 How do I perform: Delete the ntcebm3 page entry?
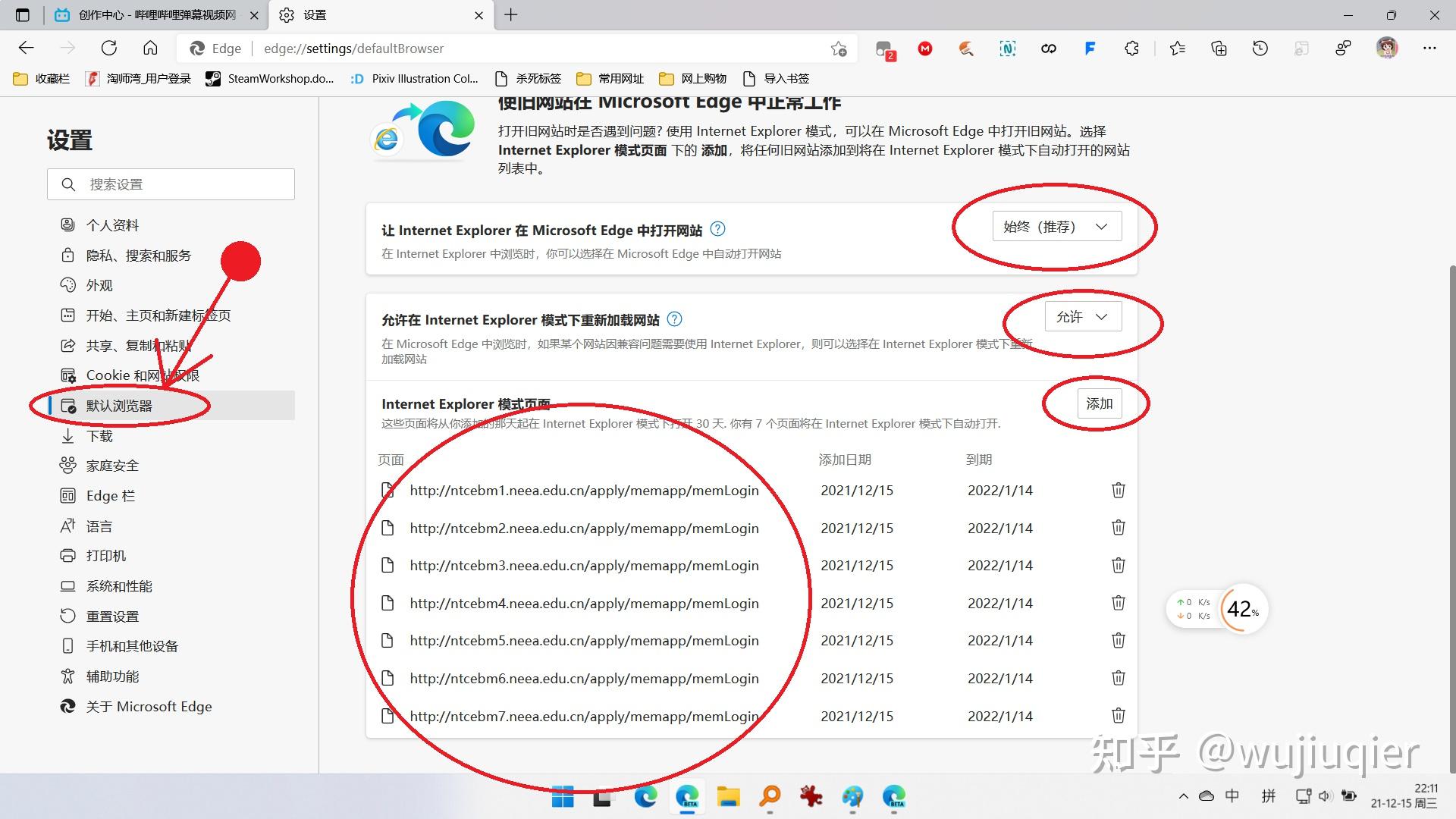[1118, 565]
